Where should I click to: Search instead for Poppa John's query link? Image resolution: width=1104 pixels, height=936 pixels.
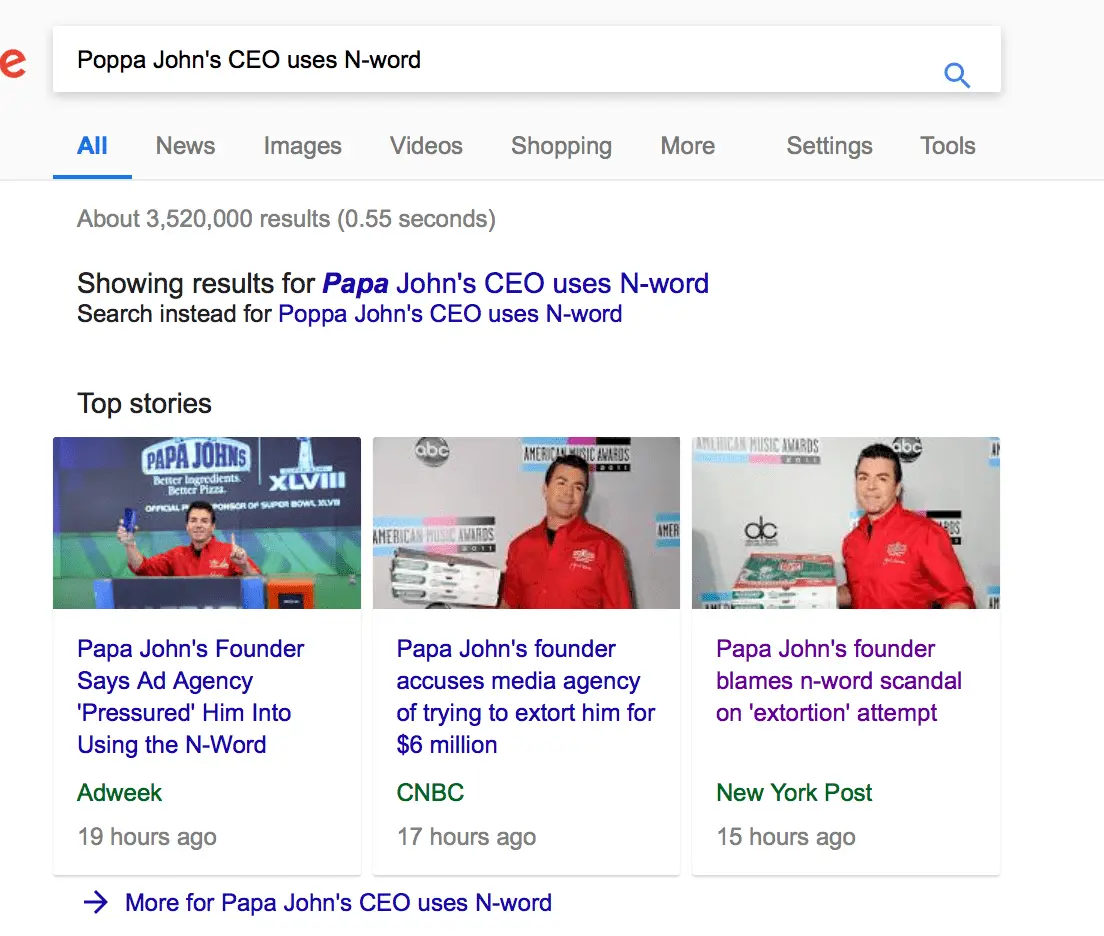click(450, 313)
